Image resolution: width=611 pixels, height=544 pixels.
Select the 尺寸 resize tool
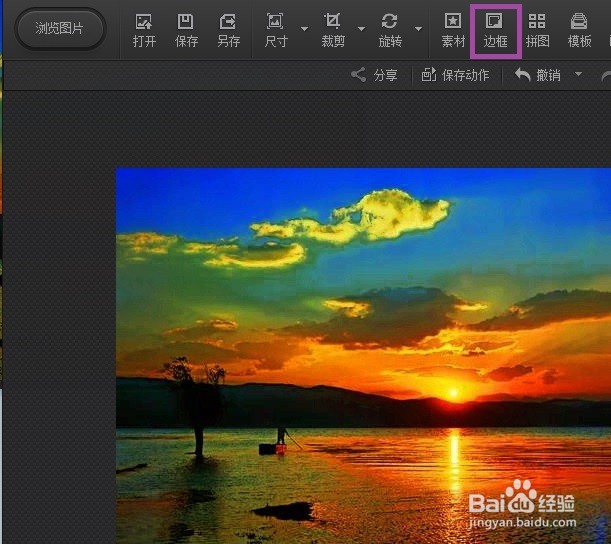[275, 30]
